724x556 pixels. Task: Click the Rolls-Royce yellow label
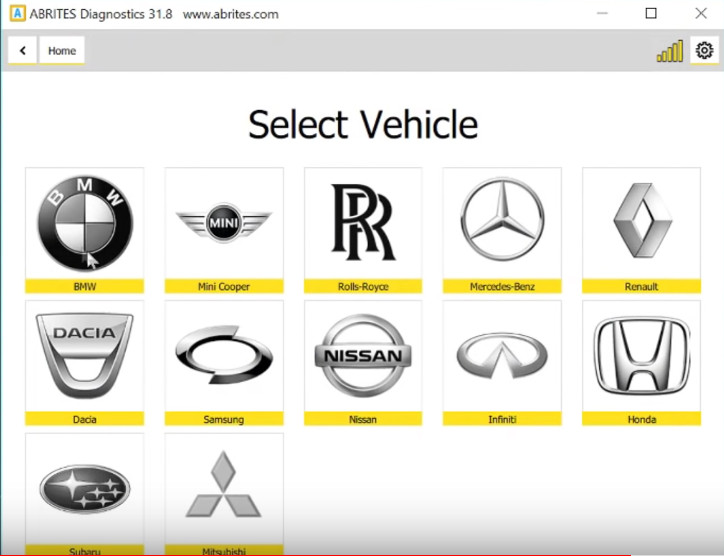(x=363, y=286)
